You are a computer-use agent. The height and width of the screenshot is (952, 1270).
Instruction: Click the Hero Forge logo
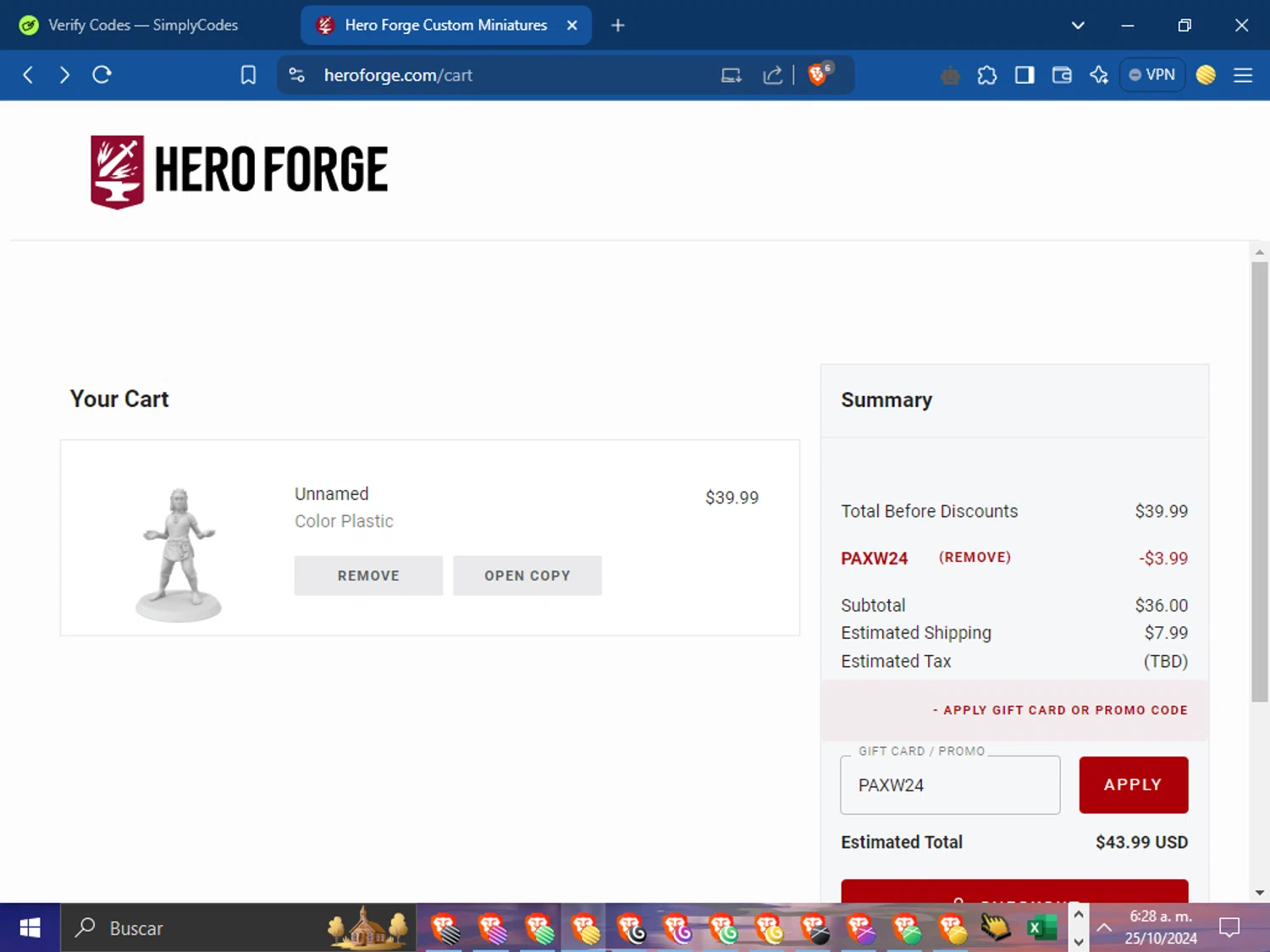(x=240, y=172)
